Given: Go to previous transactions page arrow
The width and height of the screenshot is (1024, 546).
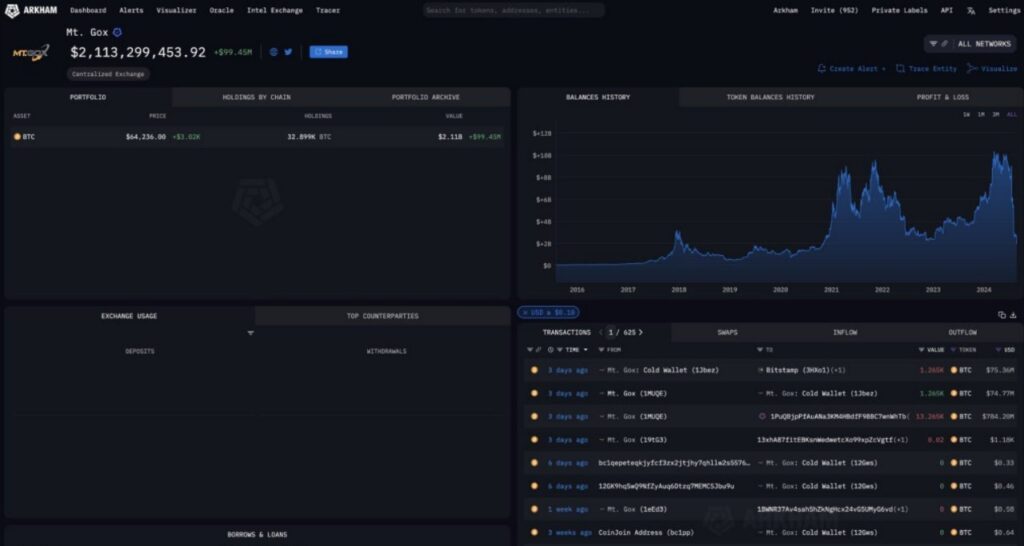Looking at the screenshot, I should pos(601,332).
